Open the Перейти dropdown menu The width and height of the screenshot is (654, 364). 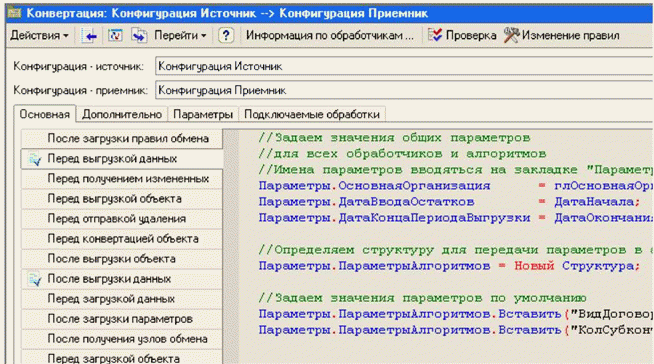[x=180, y=36]
